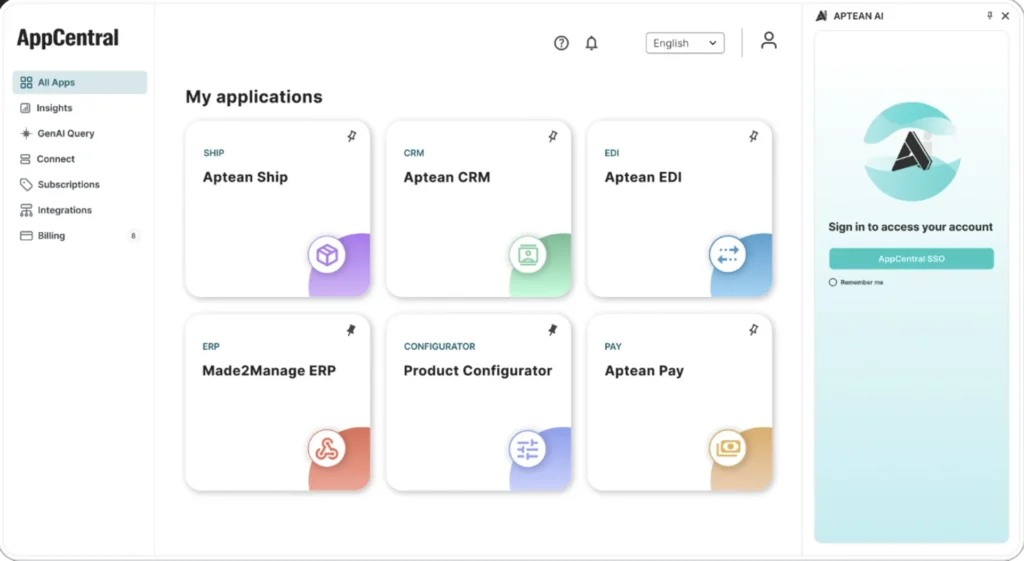The image size is (1024, 561).
Task: Click the Aptean Pay cash icon
Action: [728, 448]
